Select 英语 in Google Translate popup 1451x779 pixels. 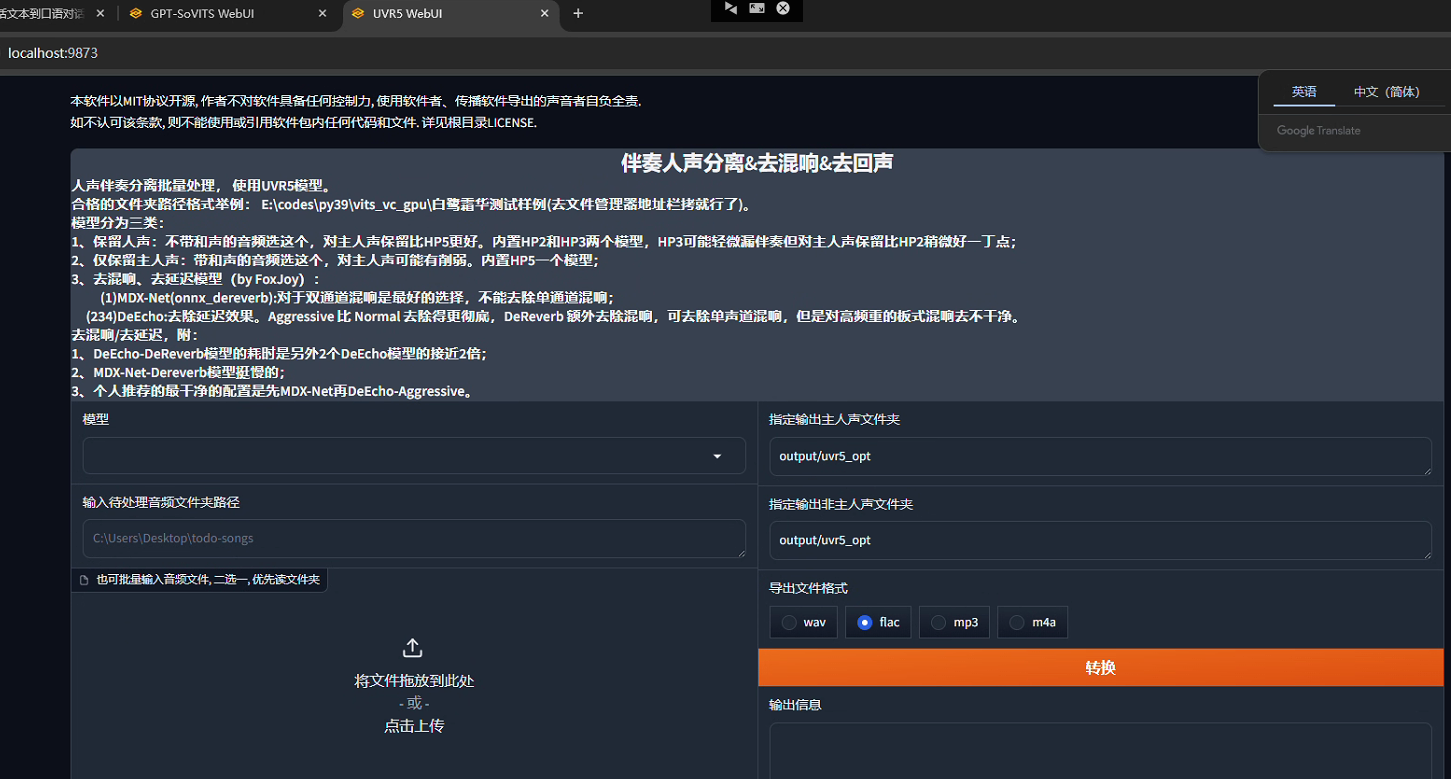click(1304, 92)
